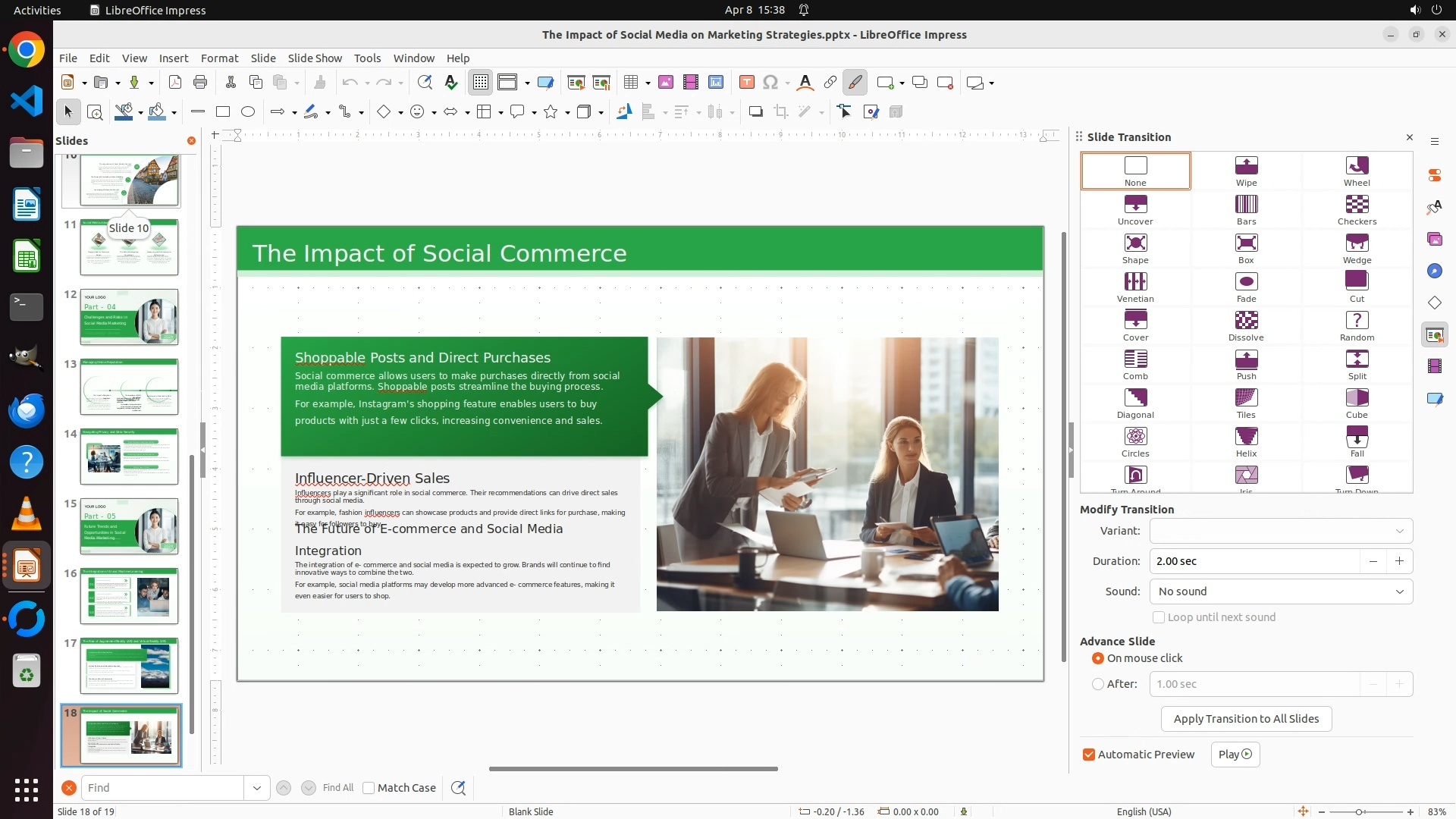Click Apply Transition to All Slides
The width and height of the screenshot is (1456, 819).
pyautogui.click(x=1246, y=719)
